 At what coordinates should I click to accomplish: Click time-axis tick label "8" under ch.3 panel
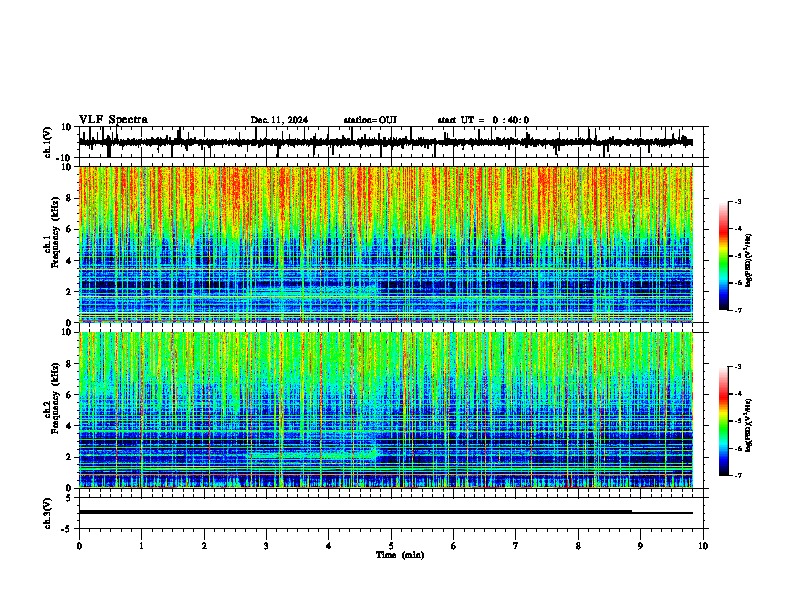click(578, 546)
